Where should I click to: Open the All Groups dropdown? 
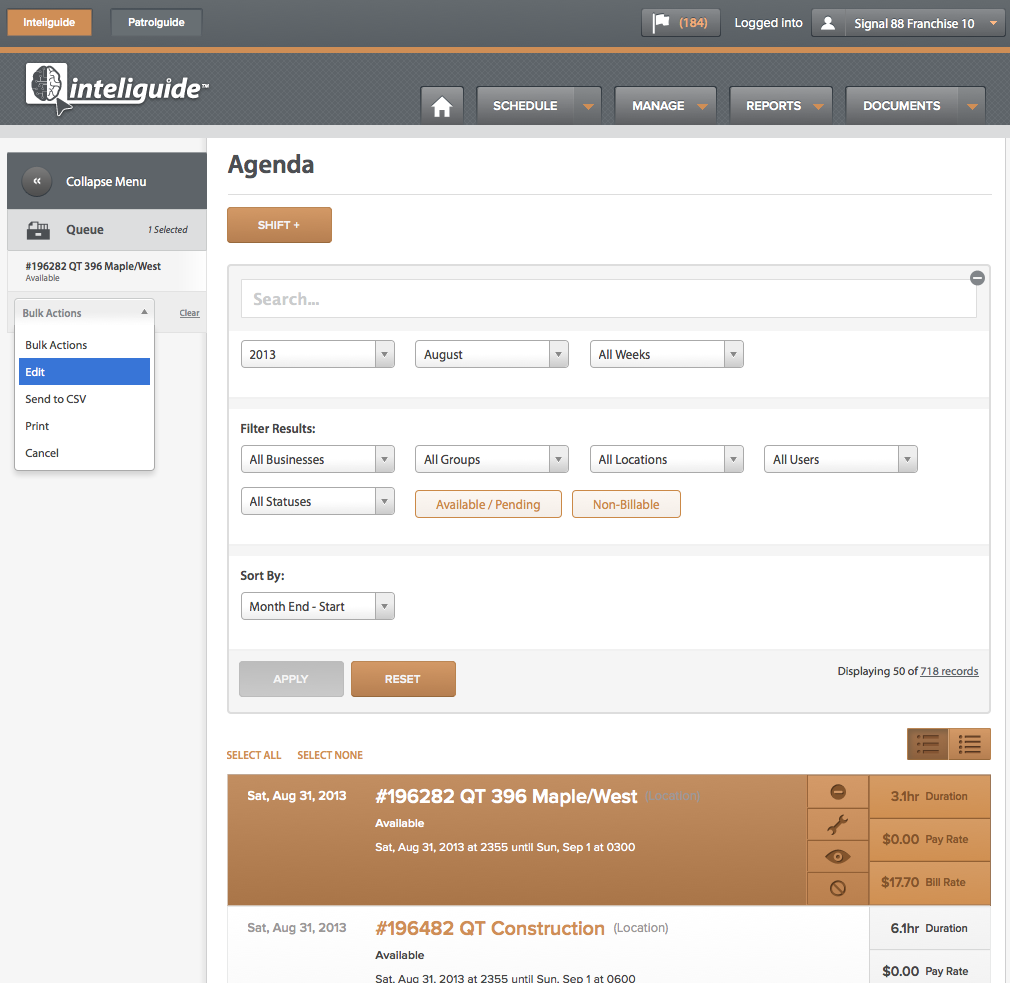[492, 459]
